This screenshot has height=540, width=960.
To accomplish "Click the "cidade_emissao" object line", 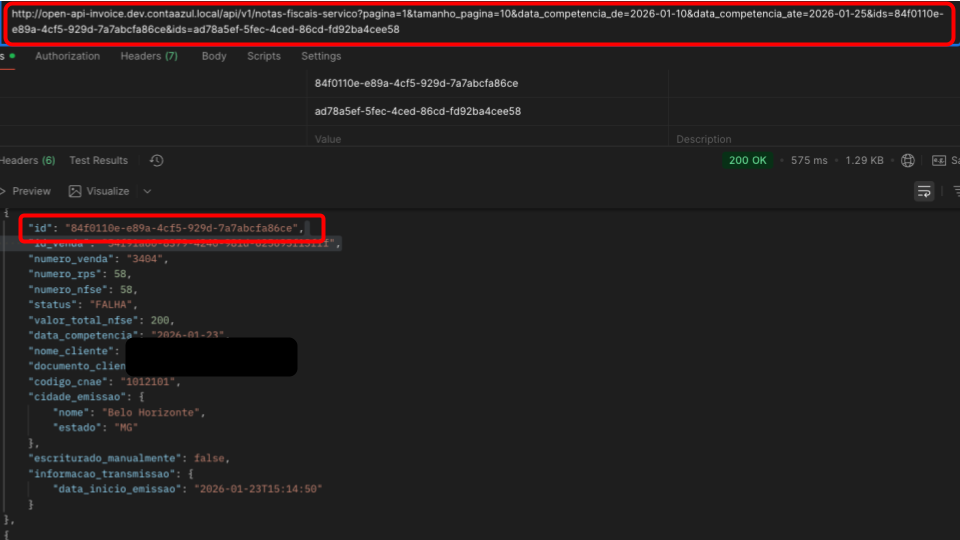I will [x=86, y=397].
